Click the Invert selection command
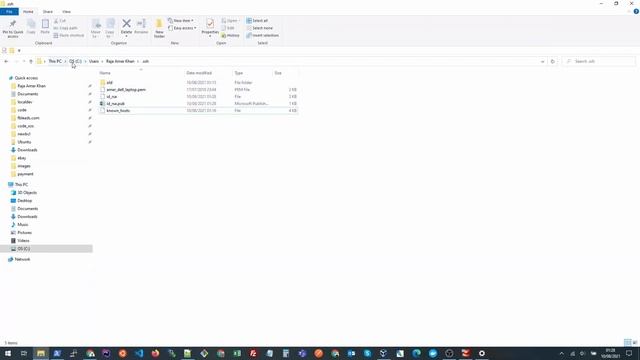The image size is (640, 360). [263, 36]
